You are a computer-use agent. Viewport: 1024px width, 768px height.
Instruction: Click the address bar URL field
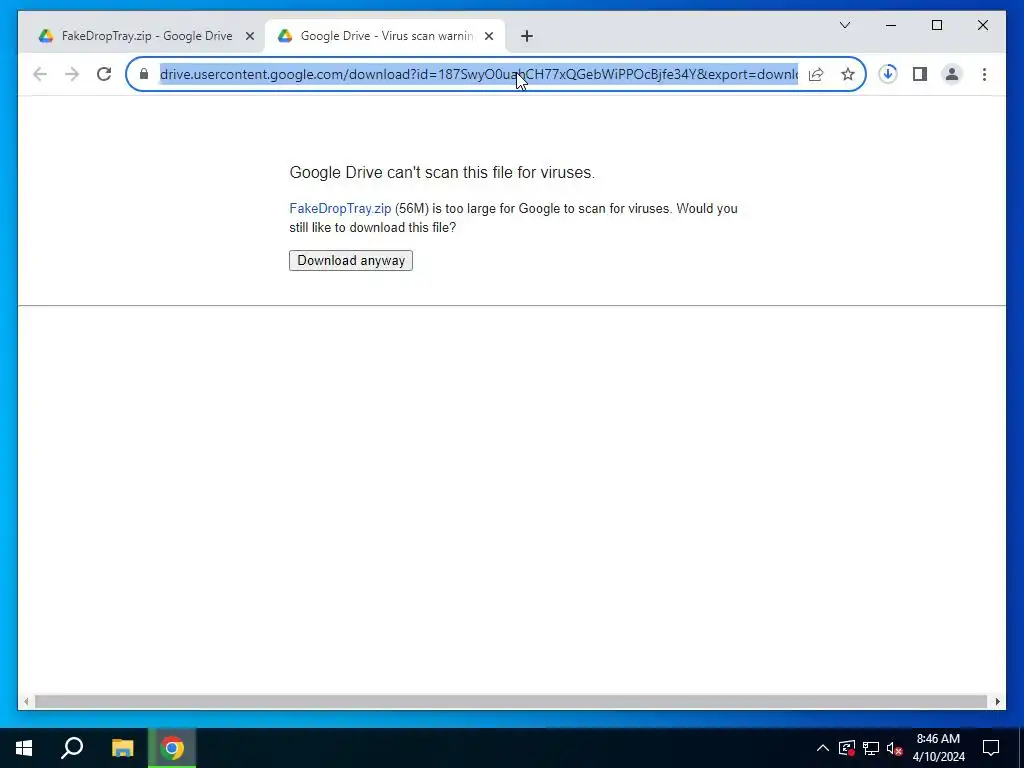(479, 74)
